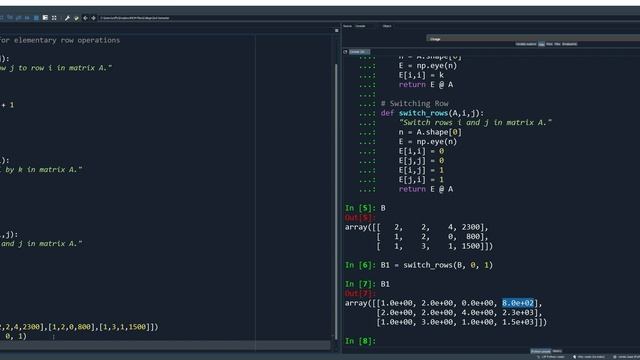The height and width of the screenshot is (360, 640).
Task: Select the History tab beside IPython console
Action: point(557,351)
